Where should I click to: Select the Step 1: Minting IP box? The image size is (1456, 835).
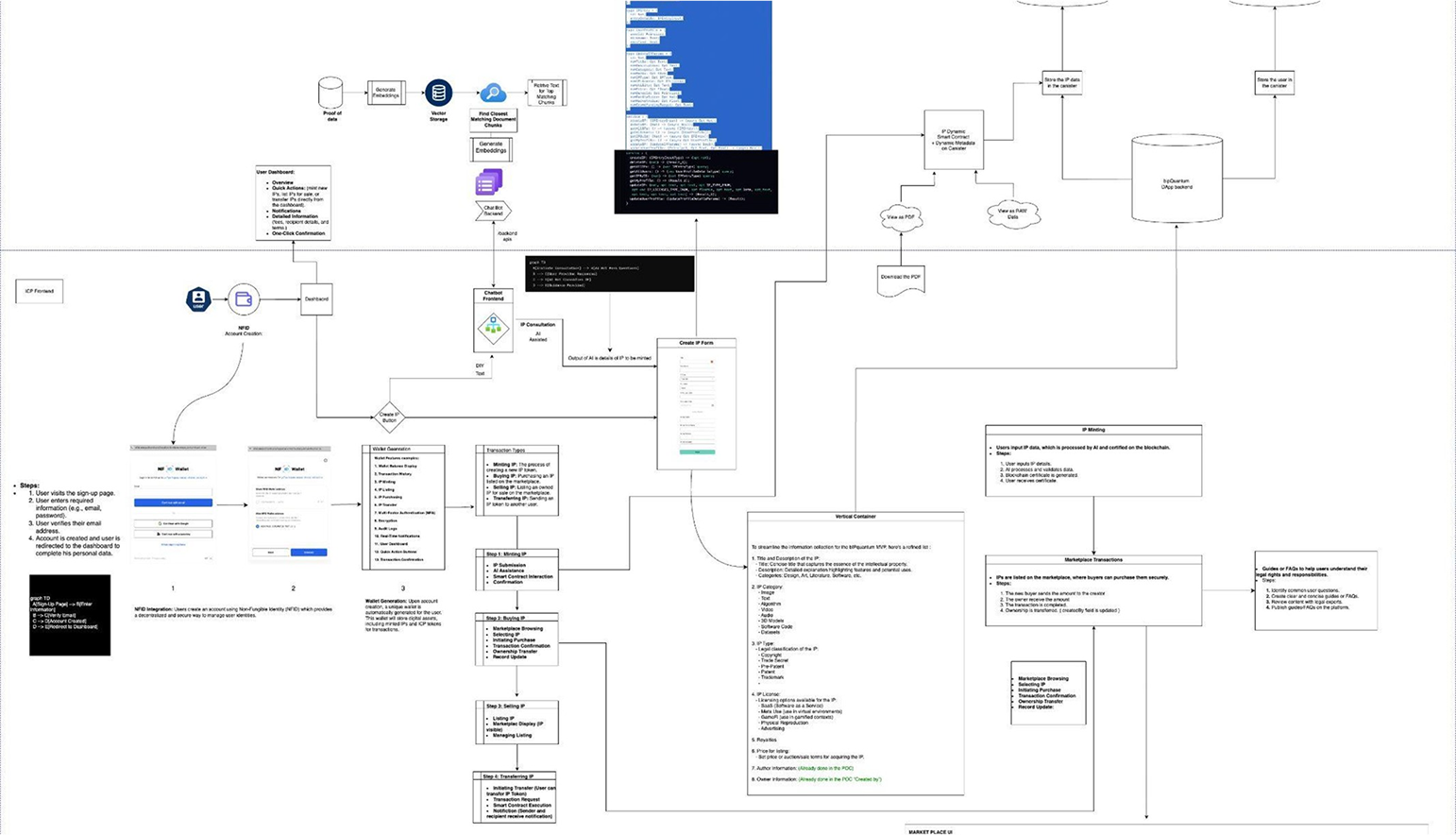(x=516, y=571)
